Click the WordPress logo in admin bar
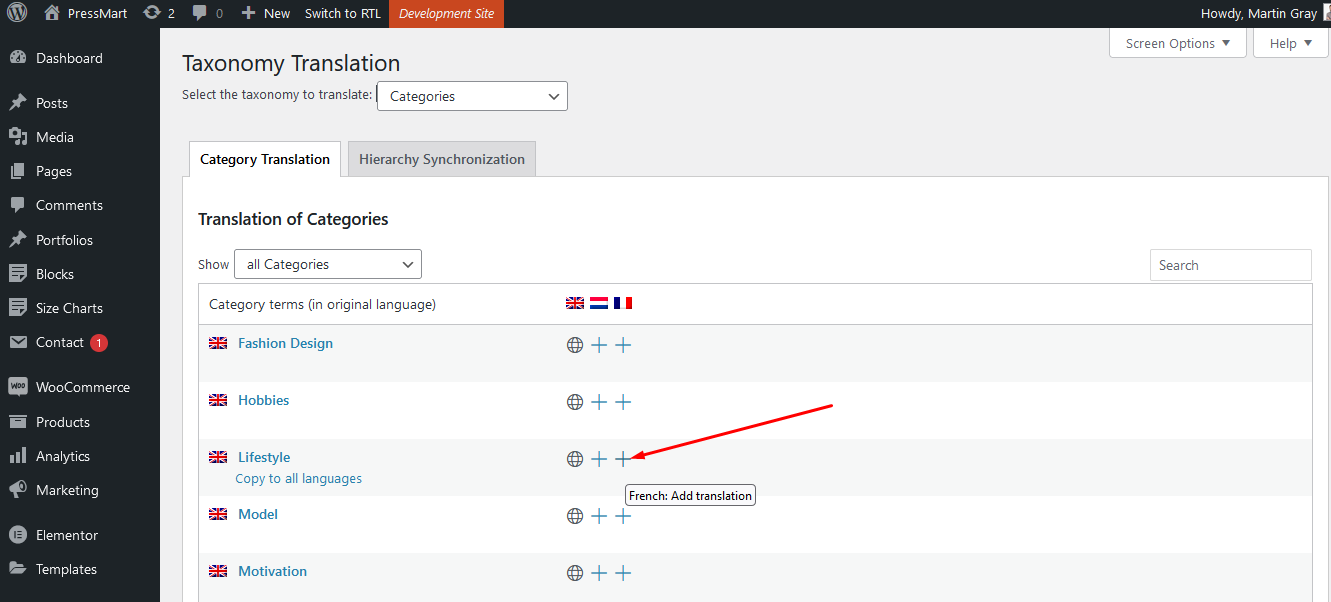Image resolution: width=1331 pixels, height=602 pixels. [x=16, y=13]
